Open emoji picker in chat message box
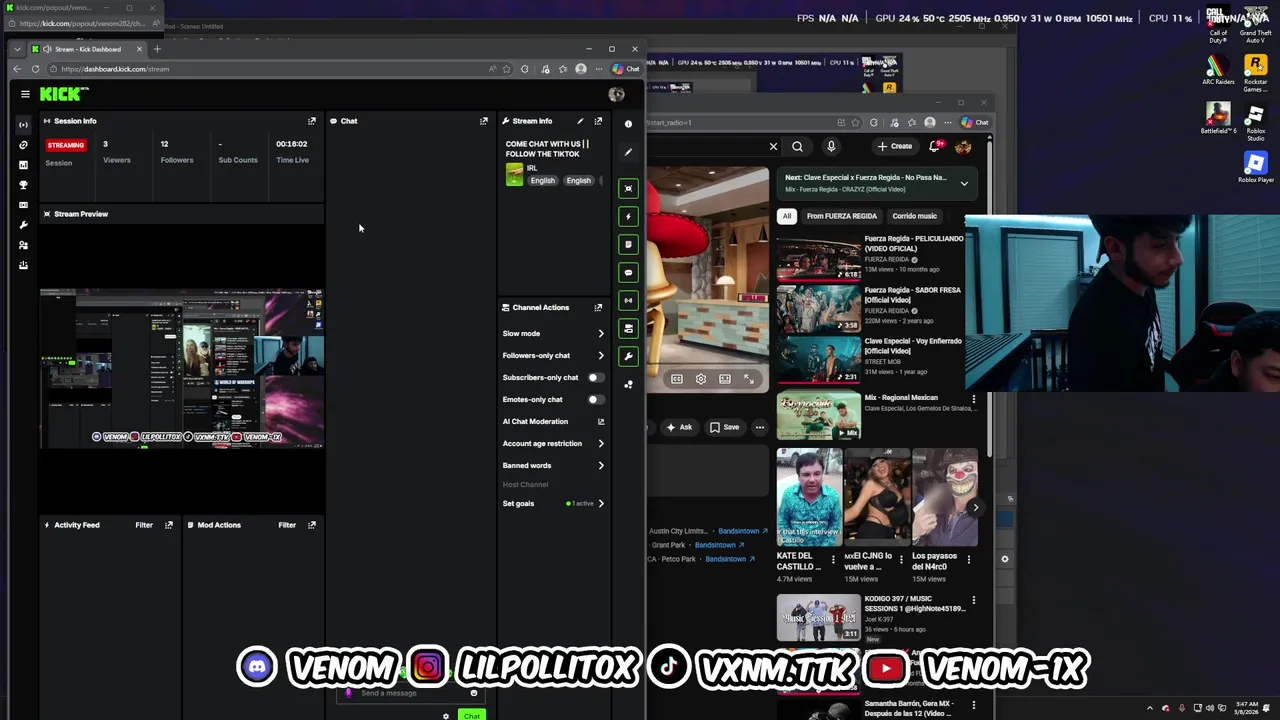Image resolution: width=1280 pixels, height=720 pixels. point(474,693)
